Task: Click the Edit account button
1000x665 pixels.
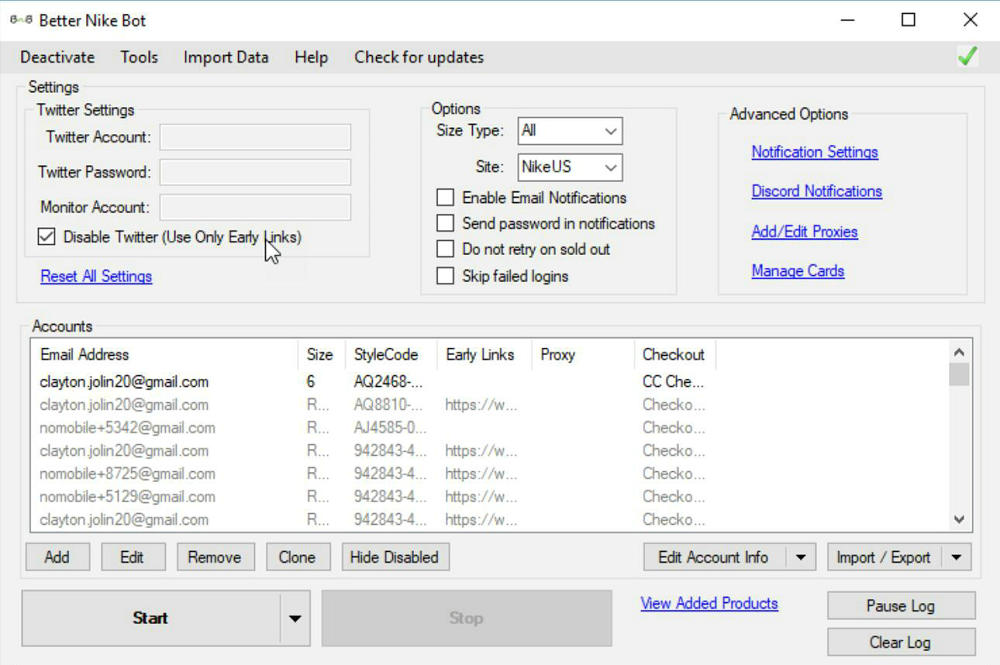Action: [x=133, y=557]
